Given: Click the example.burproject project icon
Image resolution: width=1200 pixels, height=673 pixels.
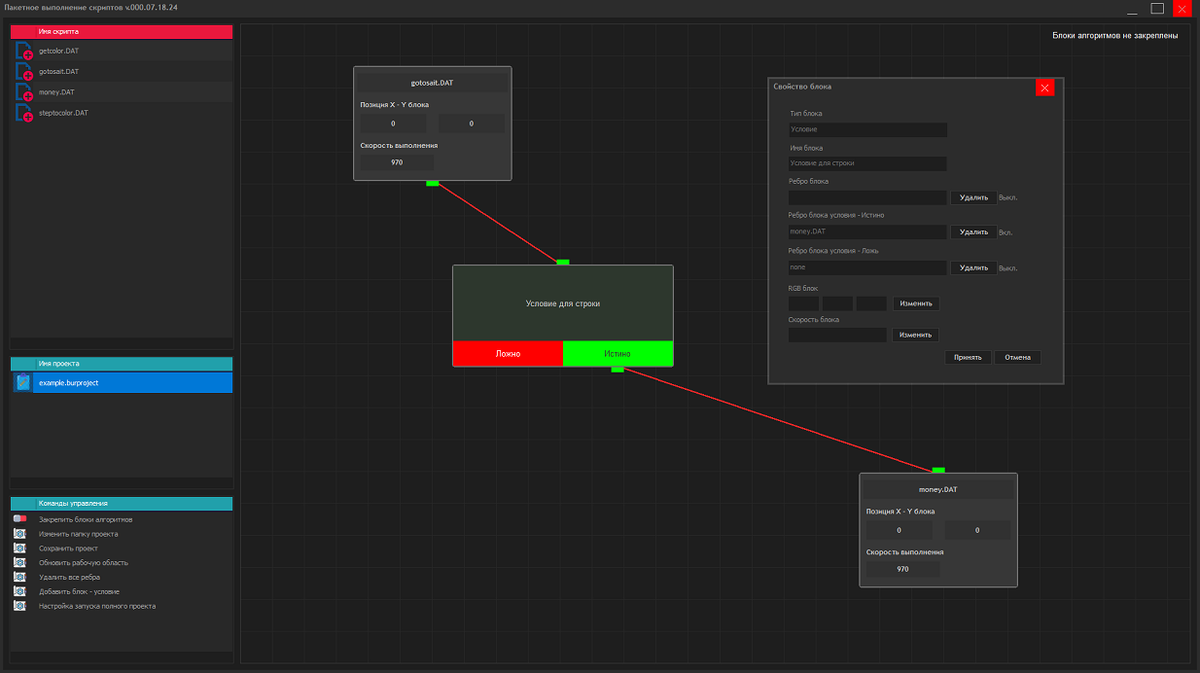Looking at the screenshot, I should point(23,383).
